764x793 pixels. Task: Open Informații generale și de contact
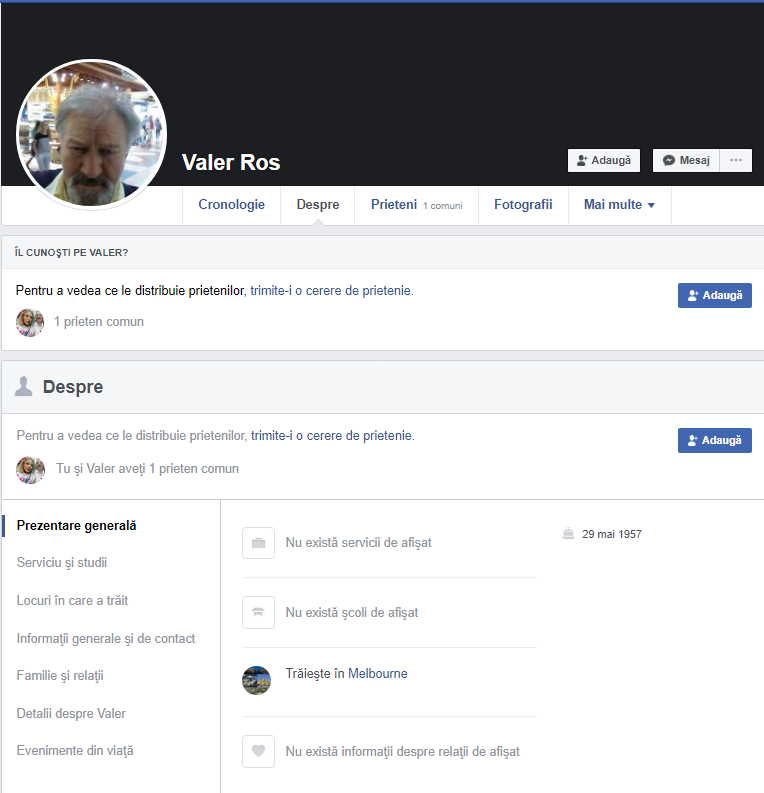click(x=106, y=638)
